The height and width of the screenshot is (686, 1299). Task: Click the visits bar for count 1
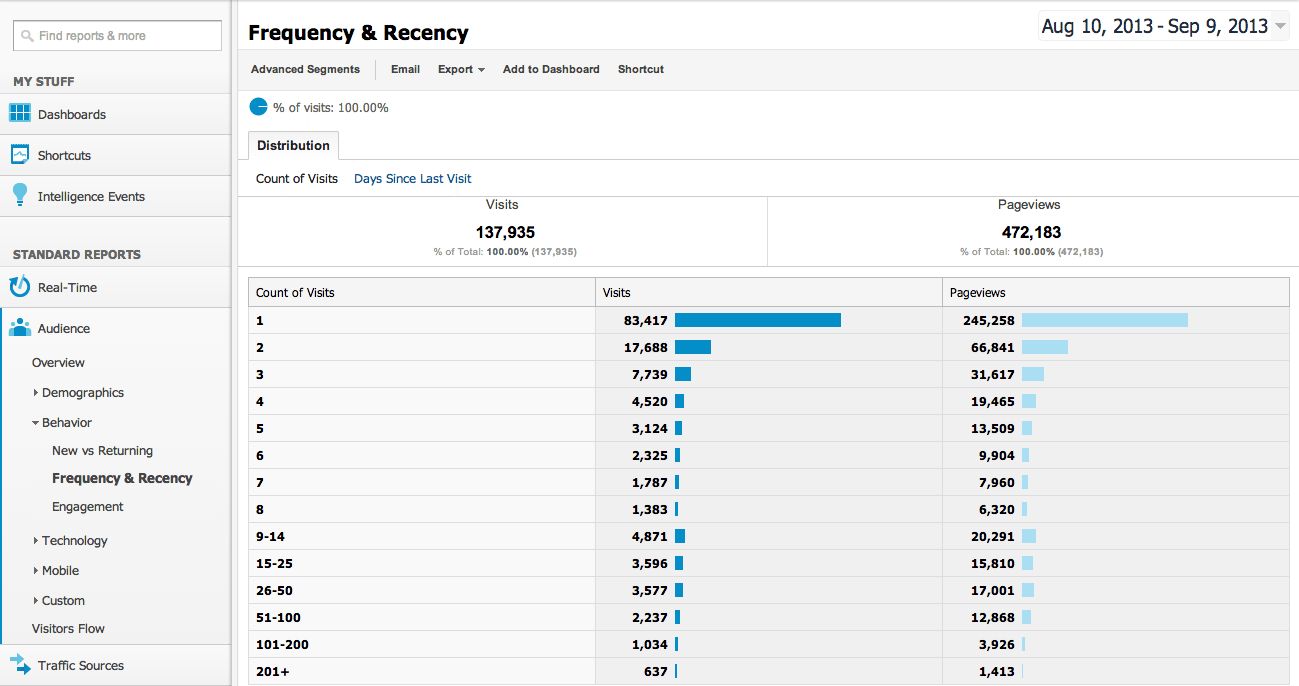(x=757, y=320)
